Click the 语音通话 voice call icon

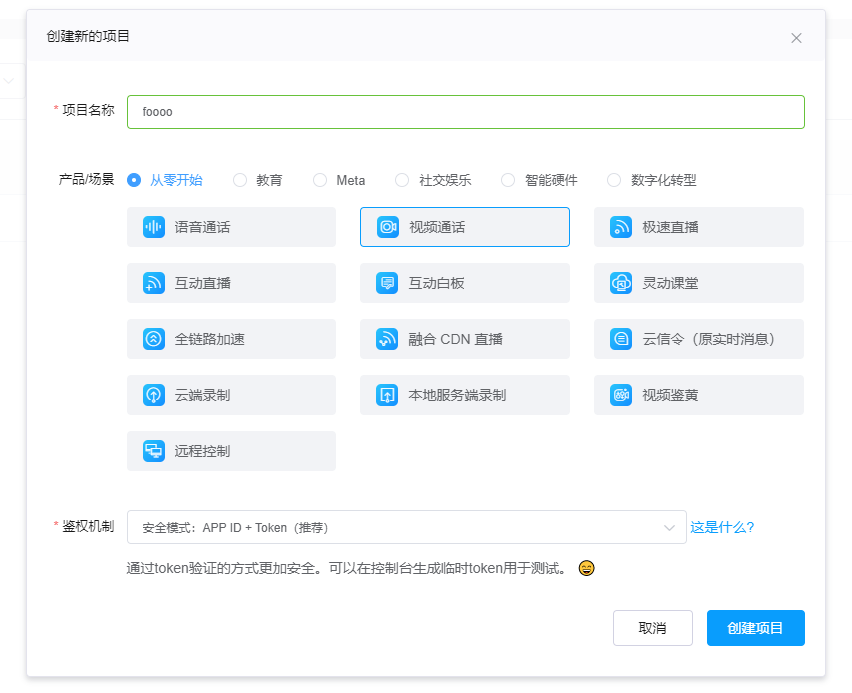click(x=153, y=227)
